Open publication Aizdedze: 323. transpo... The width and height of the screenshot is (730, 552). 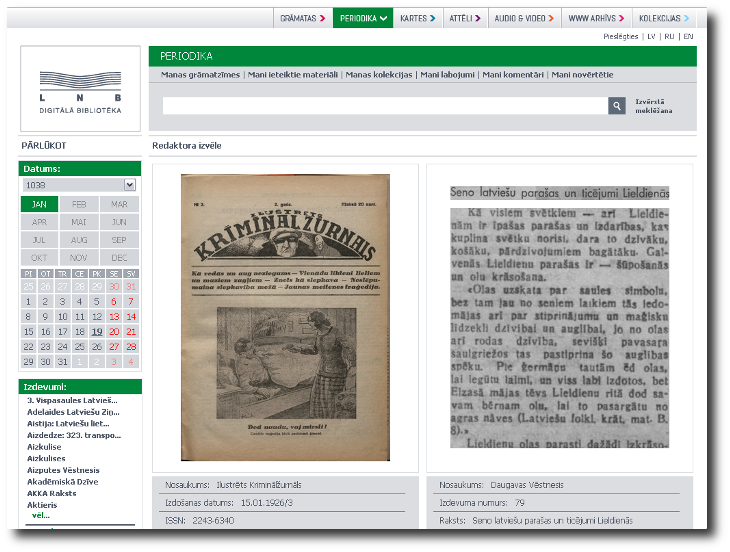pos(74,435)
